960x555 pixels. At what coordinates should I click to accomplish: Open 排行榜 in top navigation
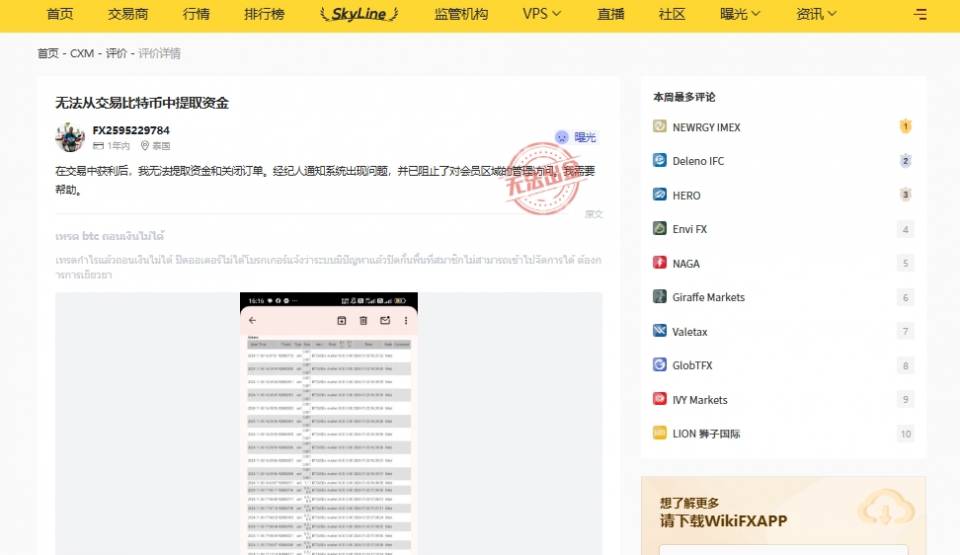click(x=264, y=13)
